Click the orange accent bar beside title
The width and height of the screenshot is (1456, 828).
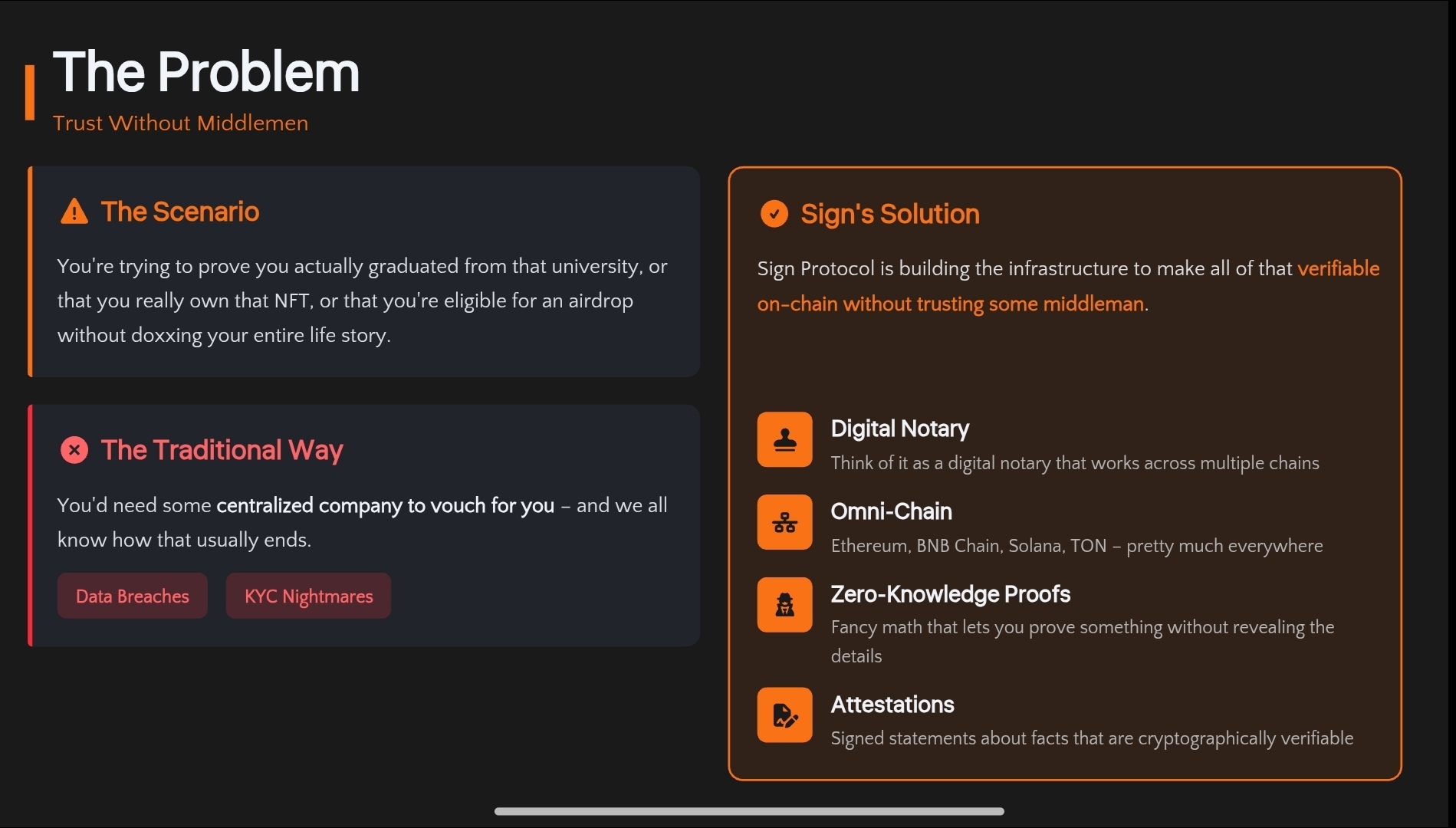pyautogui.click(x=30, y=92)
